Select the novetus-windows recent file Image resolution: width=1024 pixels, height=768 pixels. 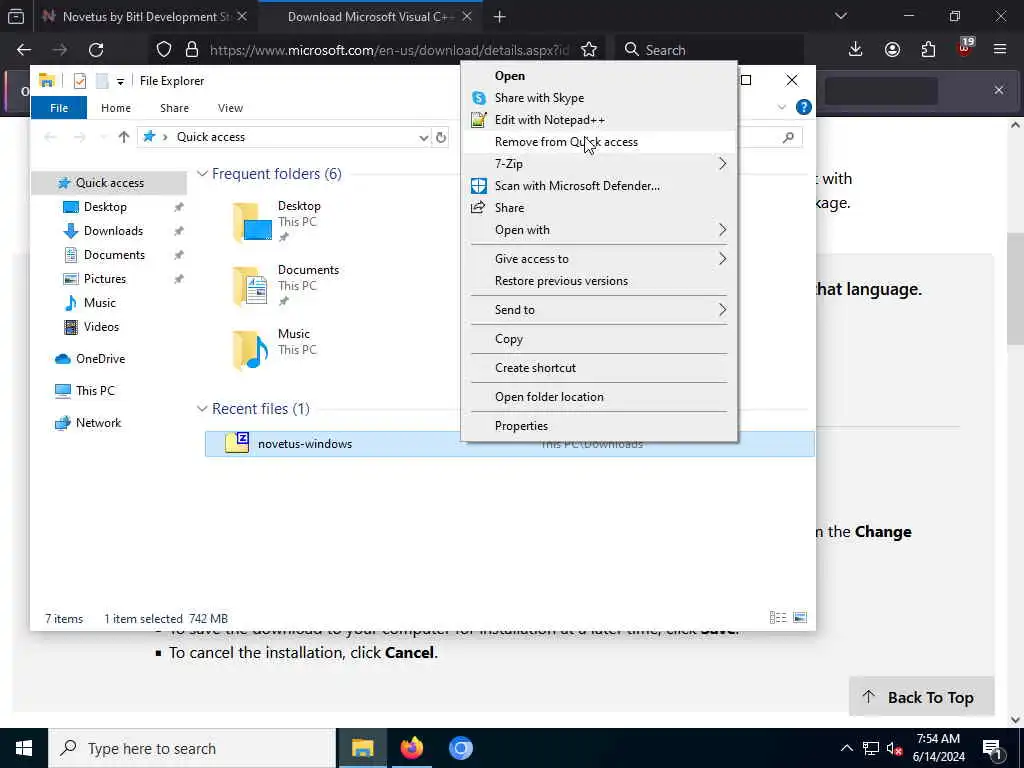(509, 444)
